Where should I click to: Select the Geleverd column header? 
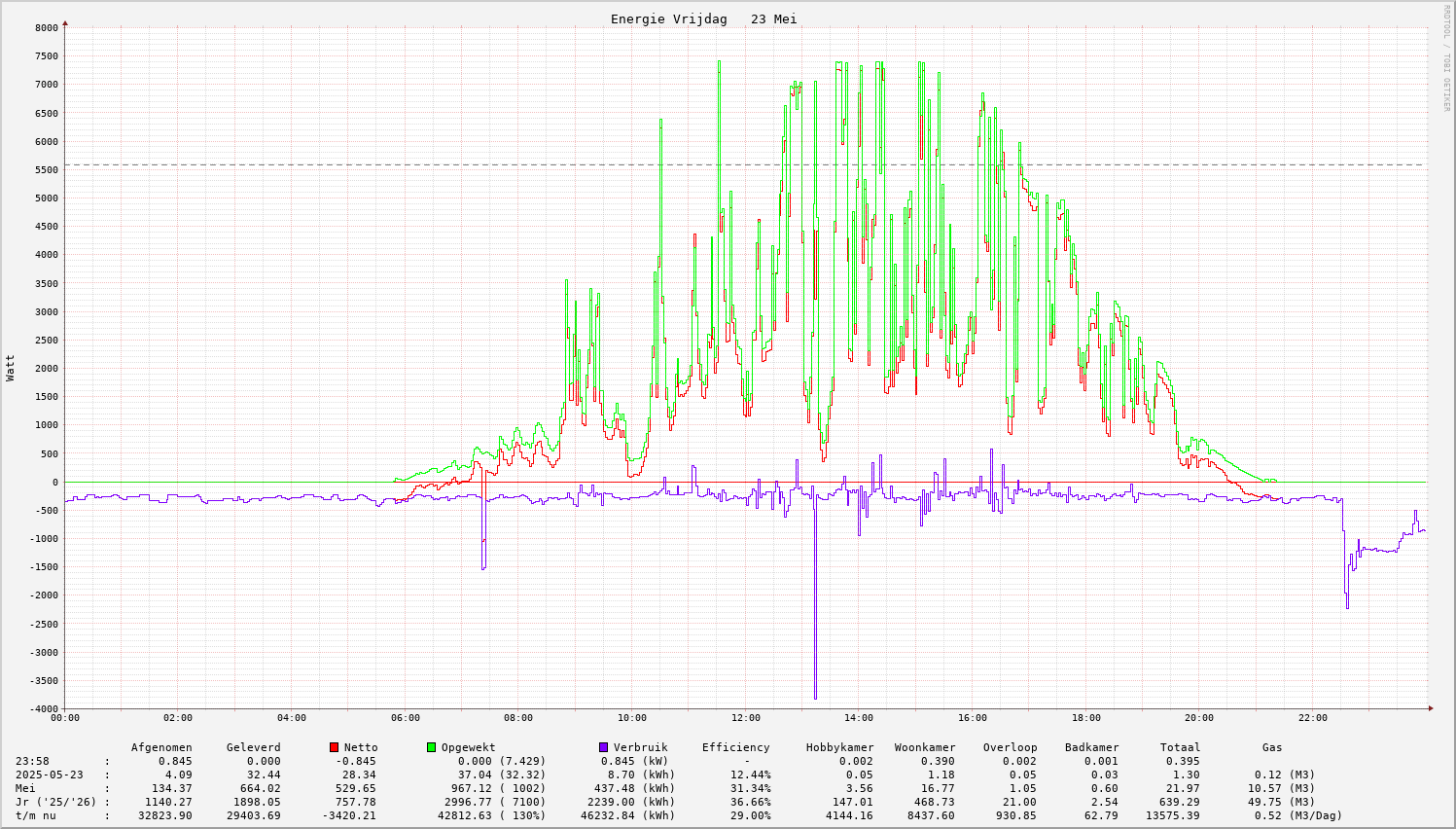[253, 747]
